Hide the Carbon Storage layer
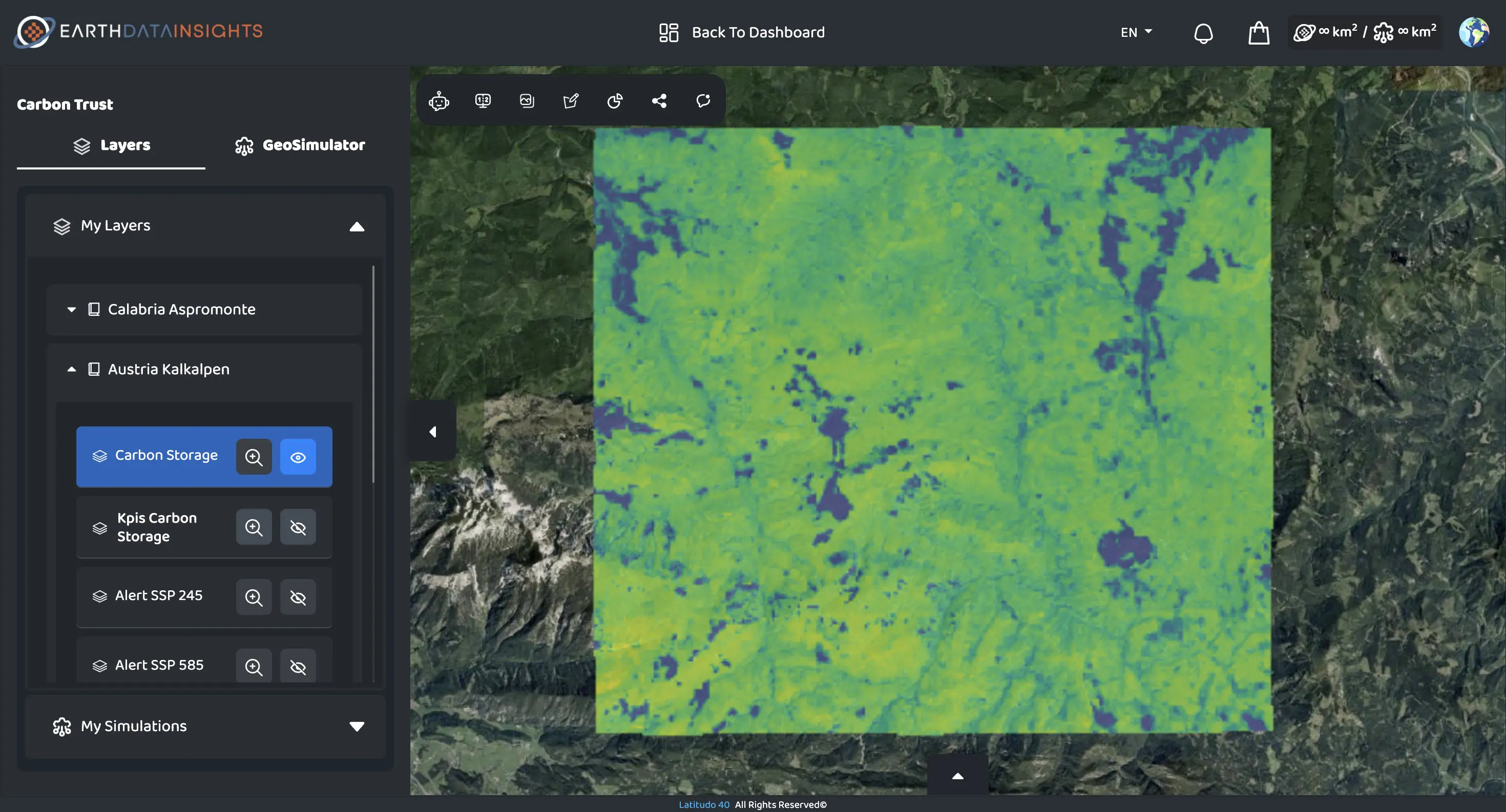The image size is (1506, 812). click(298, 457)
